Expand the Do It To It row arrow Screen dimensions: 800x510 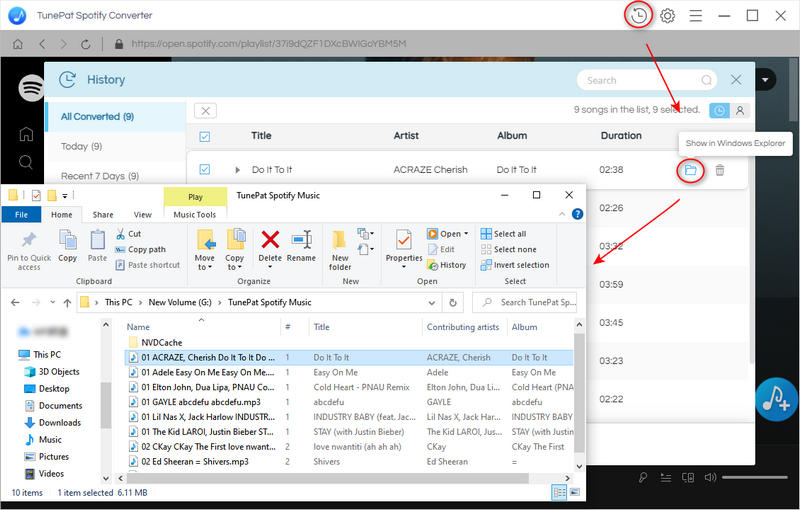tap(237, 170)
